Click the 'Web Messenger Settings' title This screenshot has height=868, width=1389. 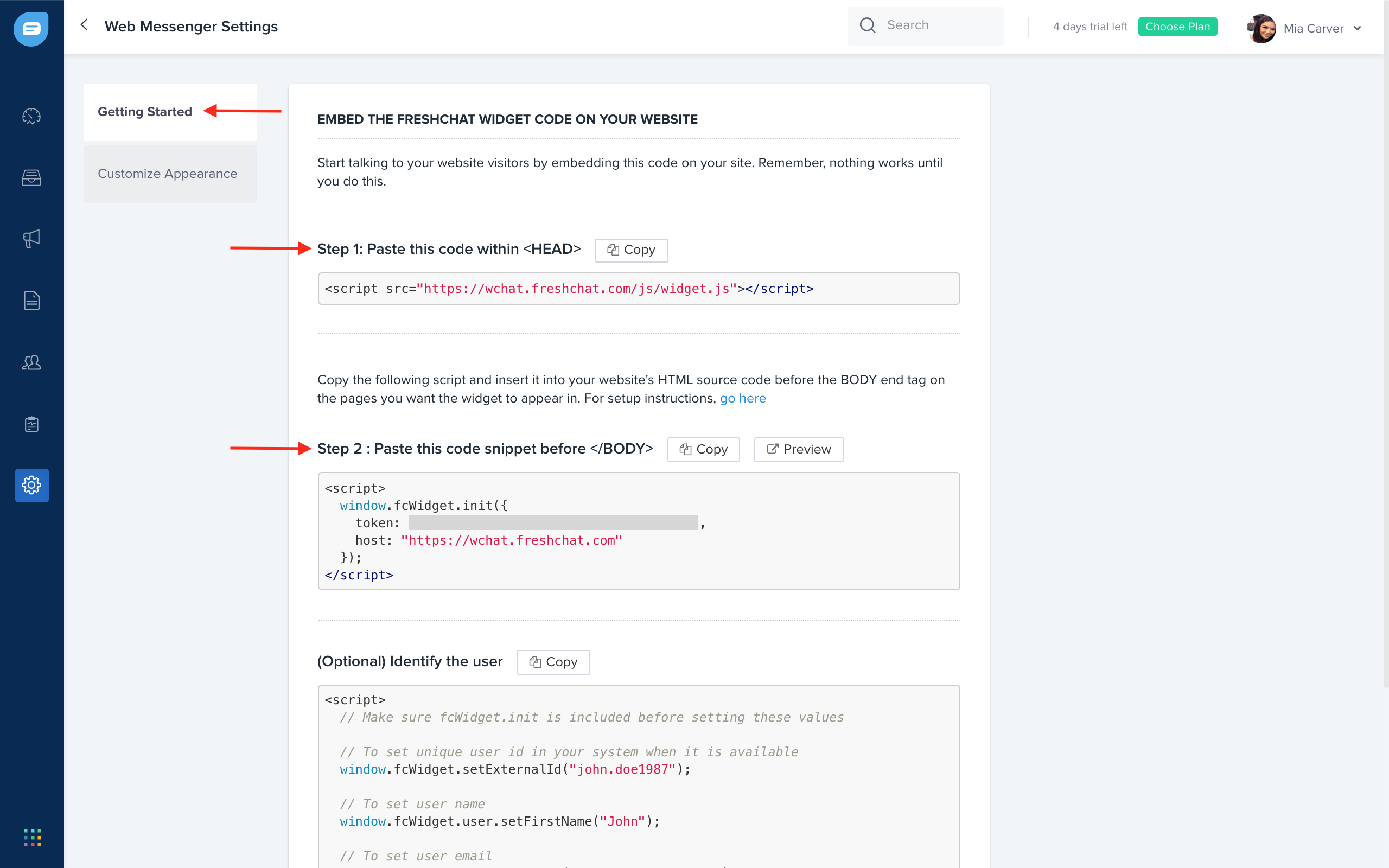[x=191, y=27]
